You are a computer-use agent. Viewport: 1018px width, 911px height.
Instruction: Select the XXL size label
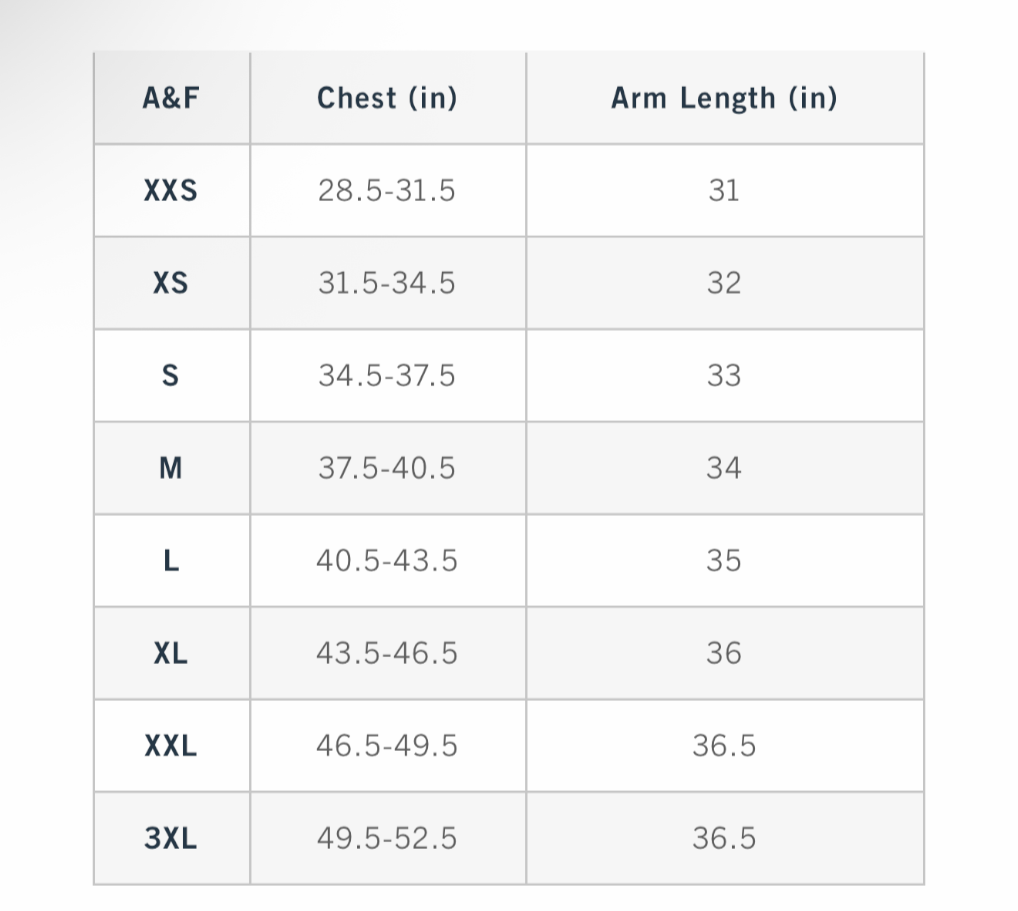point(171,745)
